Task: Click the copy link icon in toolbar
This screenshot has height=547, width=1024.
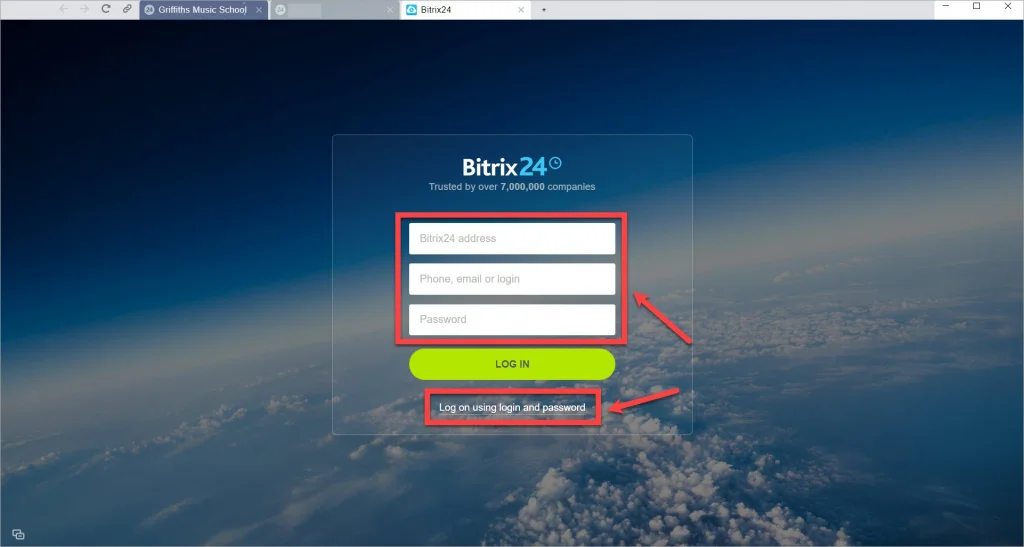Action: point(127,9)
